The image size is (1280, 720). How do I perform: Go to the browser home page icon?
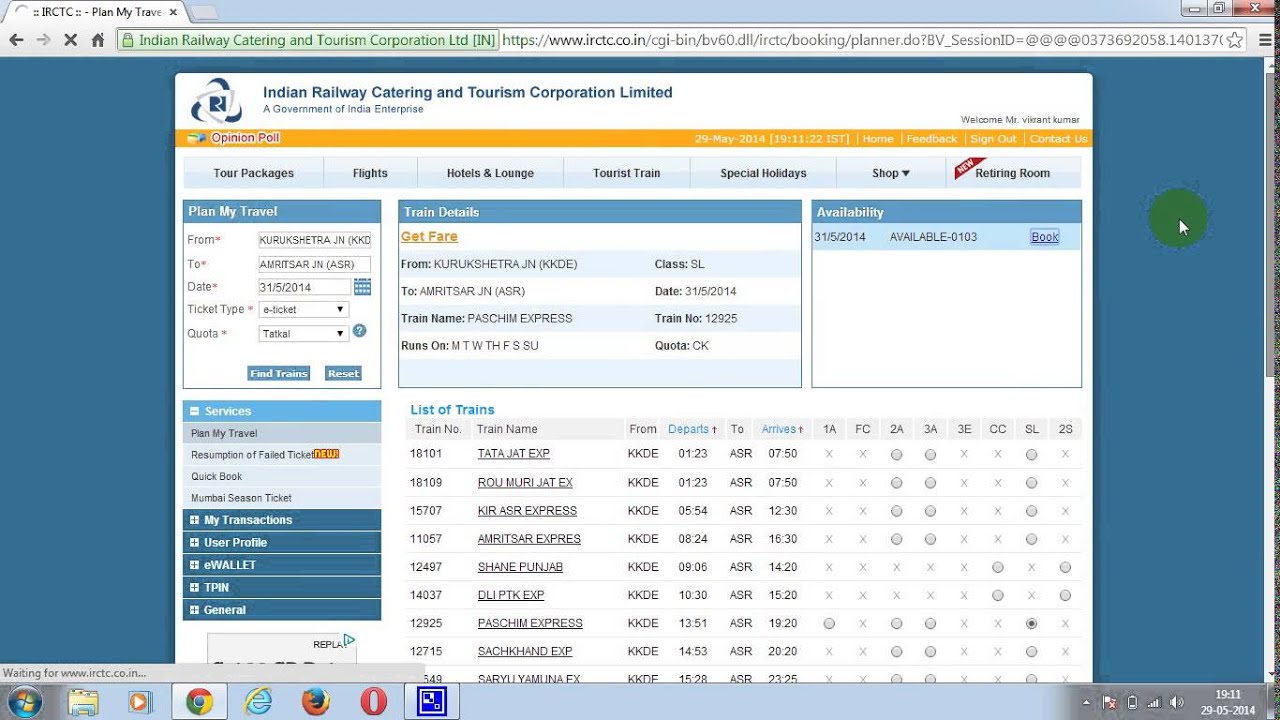[97, 40]
